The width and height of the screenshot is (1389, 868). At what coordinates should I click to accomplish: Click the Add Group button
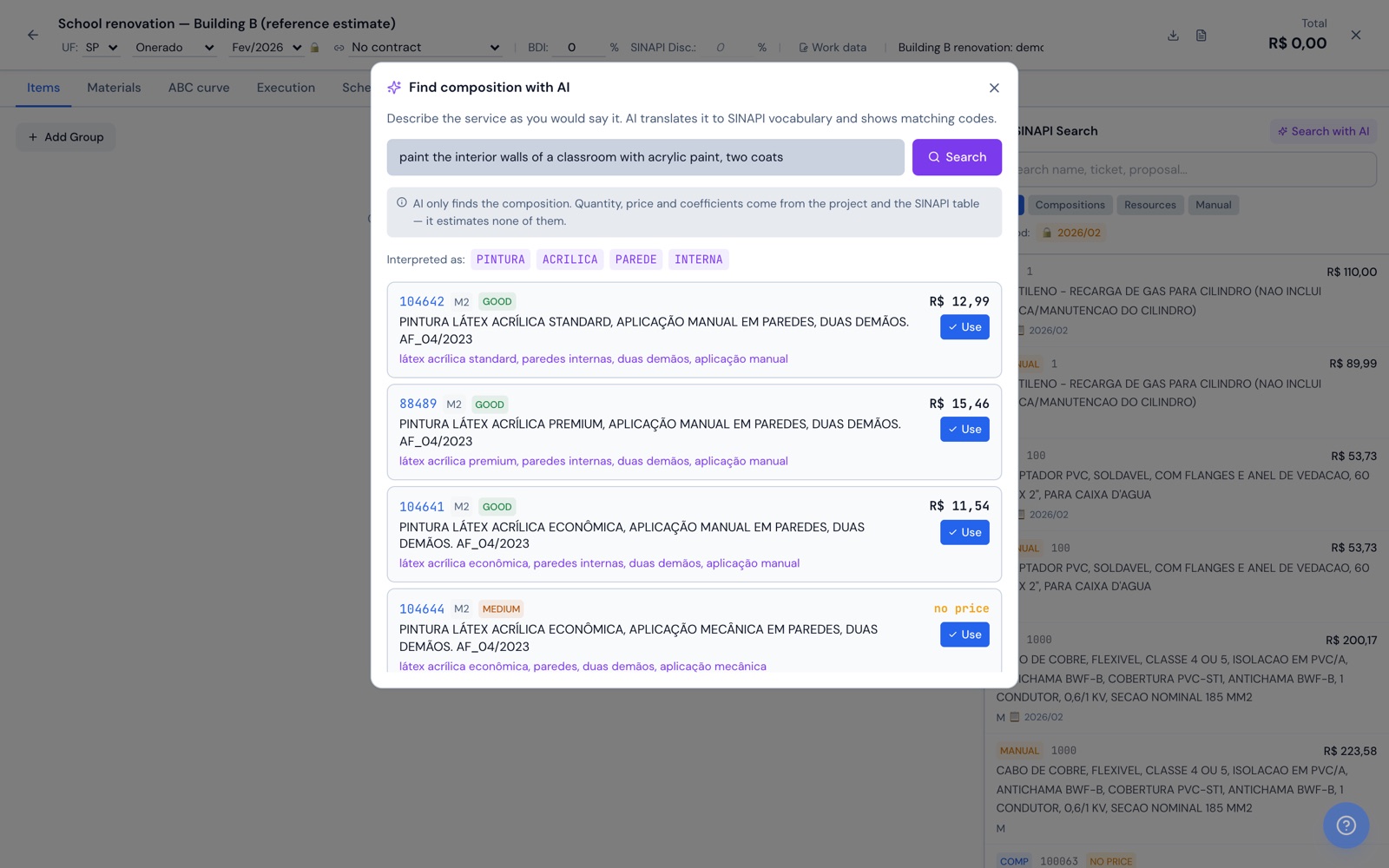66,137
